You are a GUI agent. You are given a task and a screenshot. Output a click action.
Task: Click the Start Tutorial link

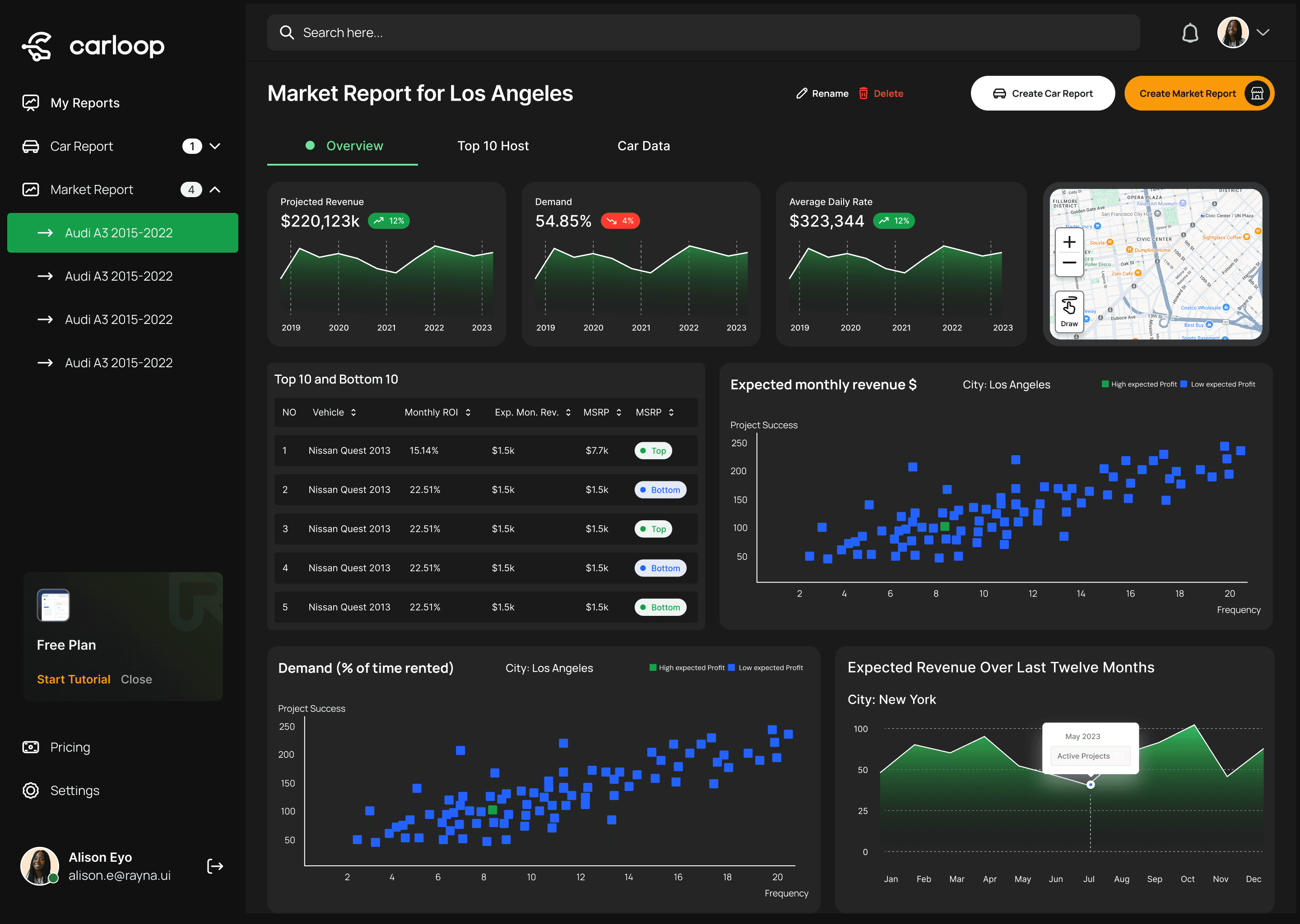(x=74, y=679)
